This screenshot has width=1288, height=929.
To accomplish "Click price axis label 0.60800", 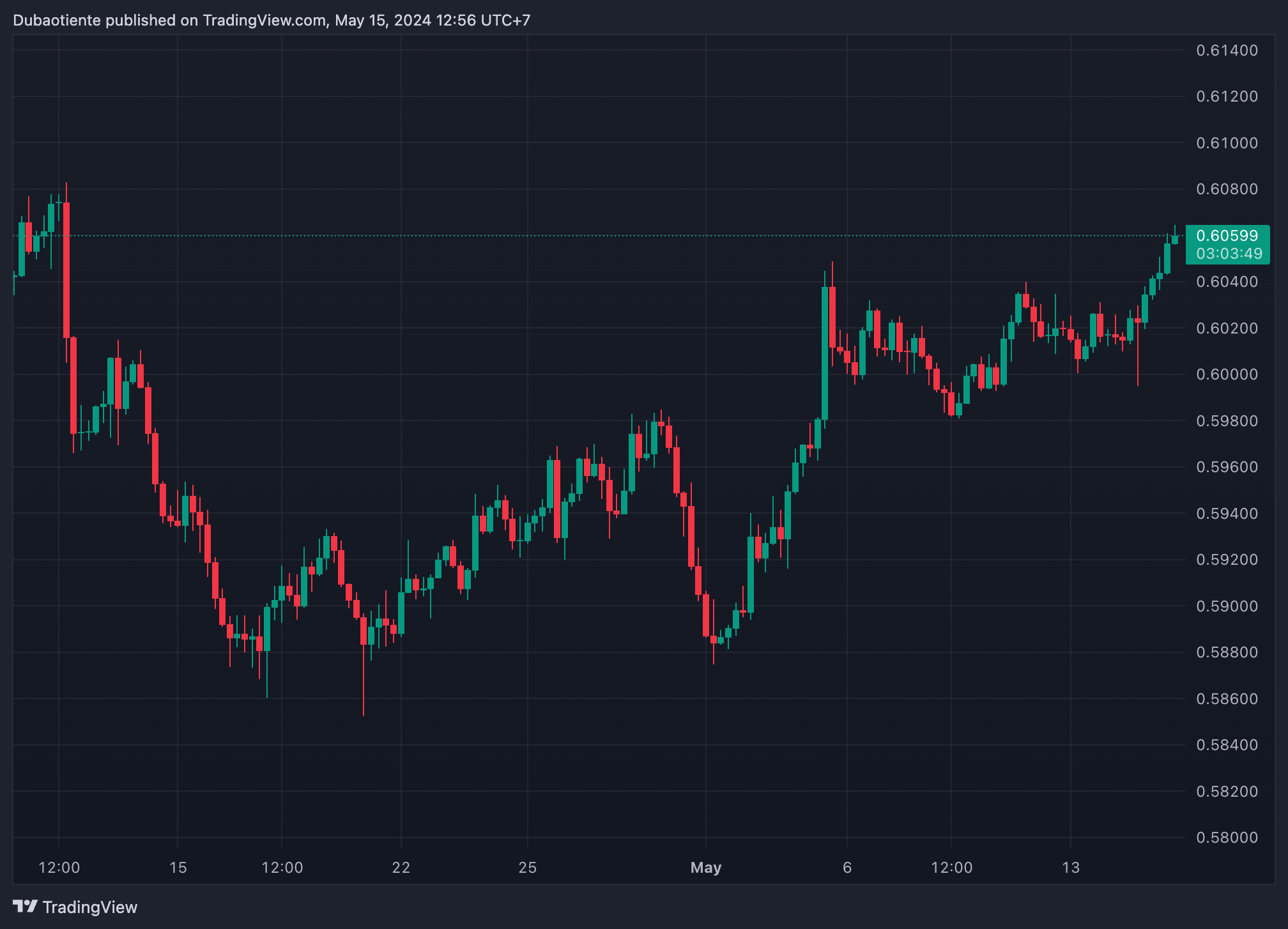I will [x=1227, y=189].
